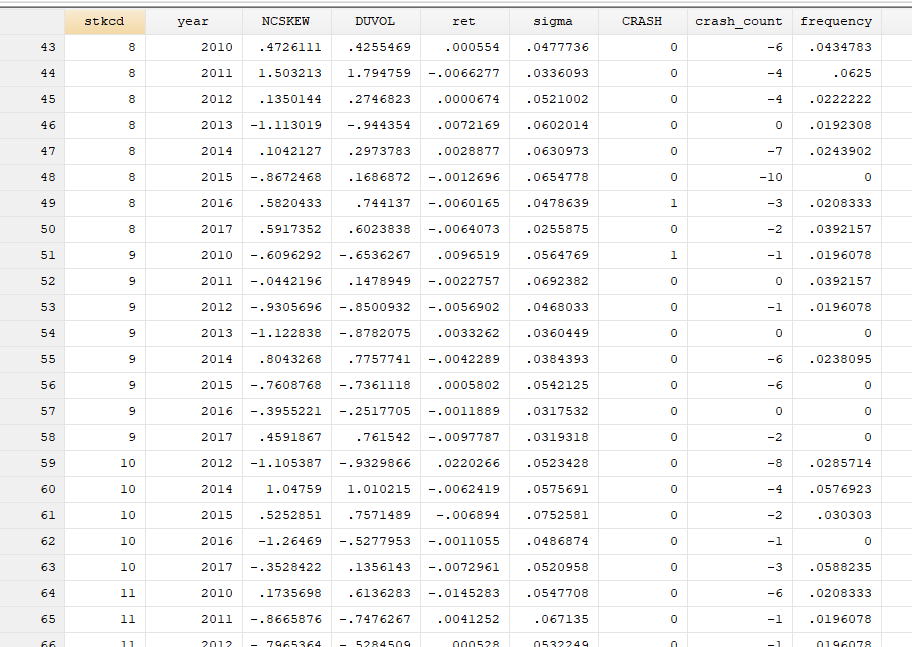Screen dimensions: 912x647
Task: Select the ret column header
Action: point(464,22)
